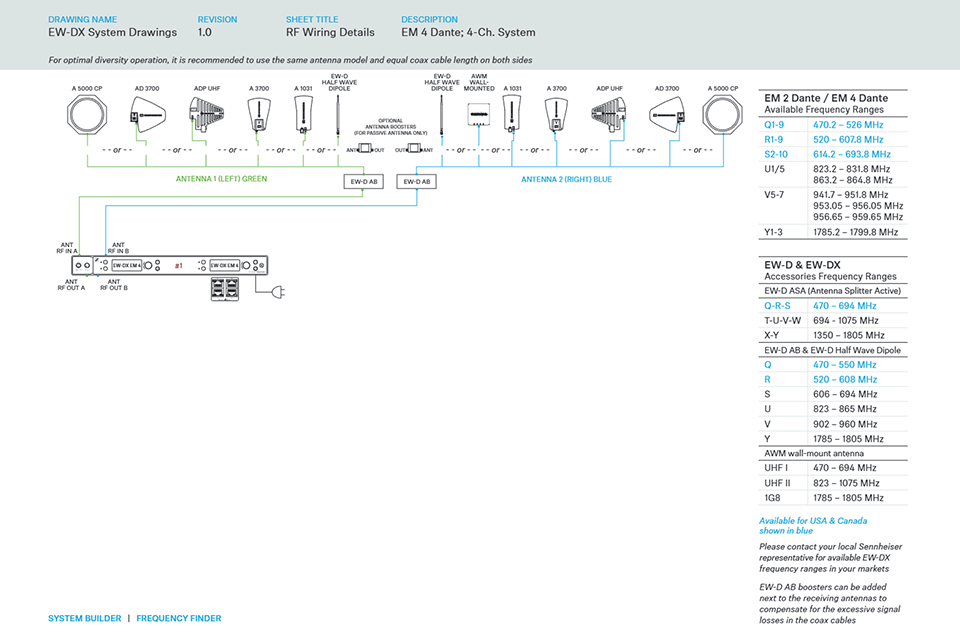Select the A 3700 antenna wired in green
The height and width of the screenshot is (640, 960).
tap(259, 115)
